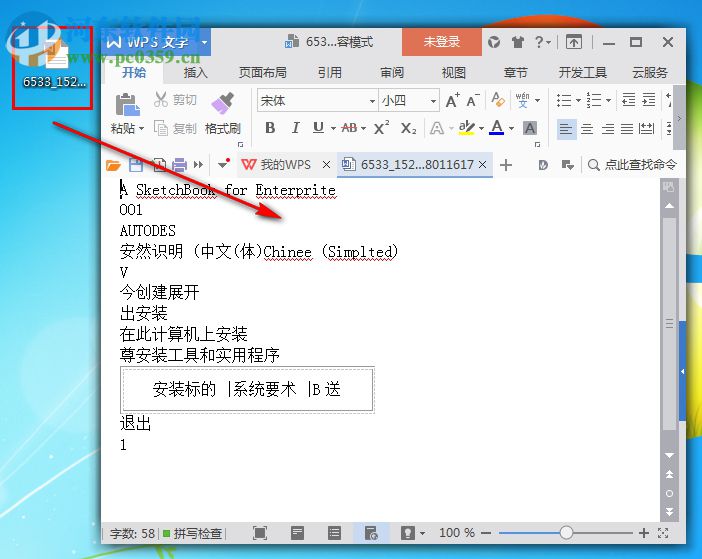
Task: Open the font name 宋体 dropdown
Action: [x=372, y=101]
